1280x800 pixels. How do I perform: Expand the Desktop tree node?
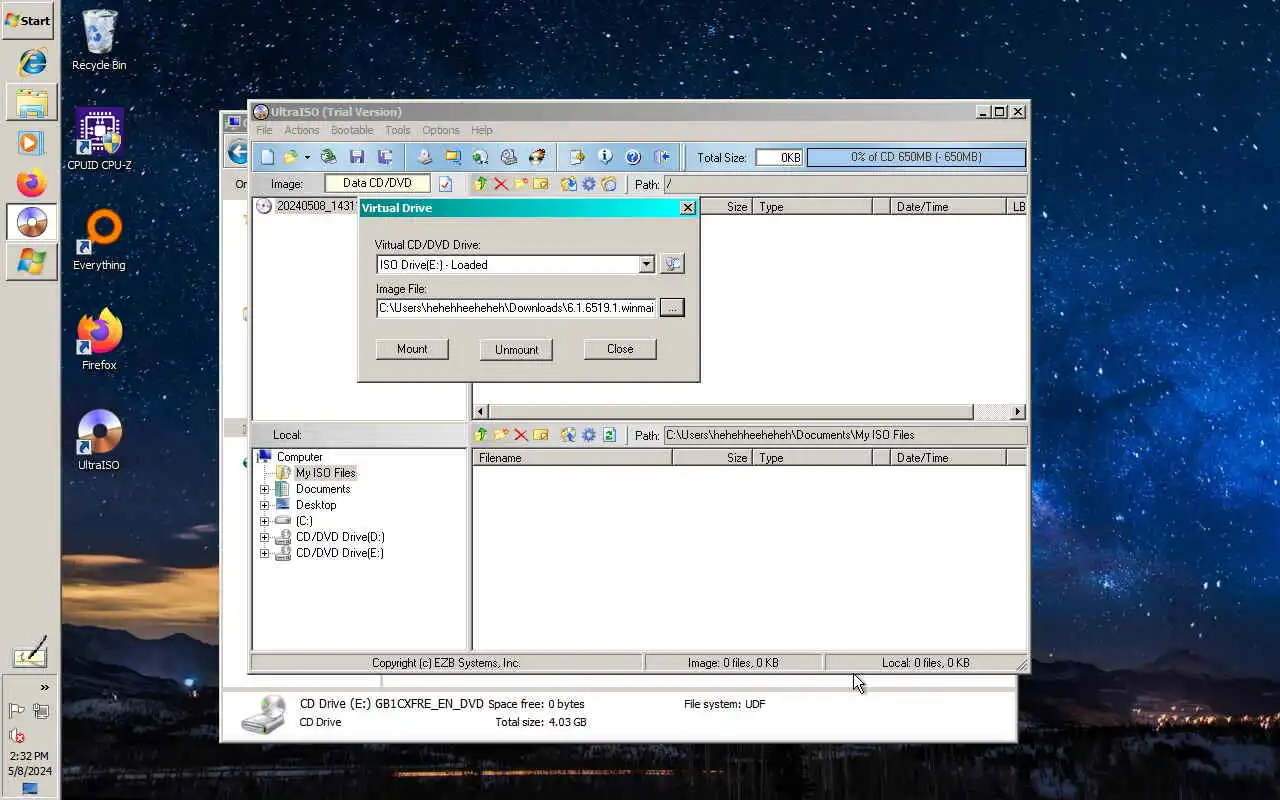pyautogui.click(x=265, y=505)
